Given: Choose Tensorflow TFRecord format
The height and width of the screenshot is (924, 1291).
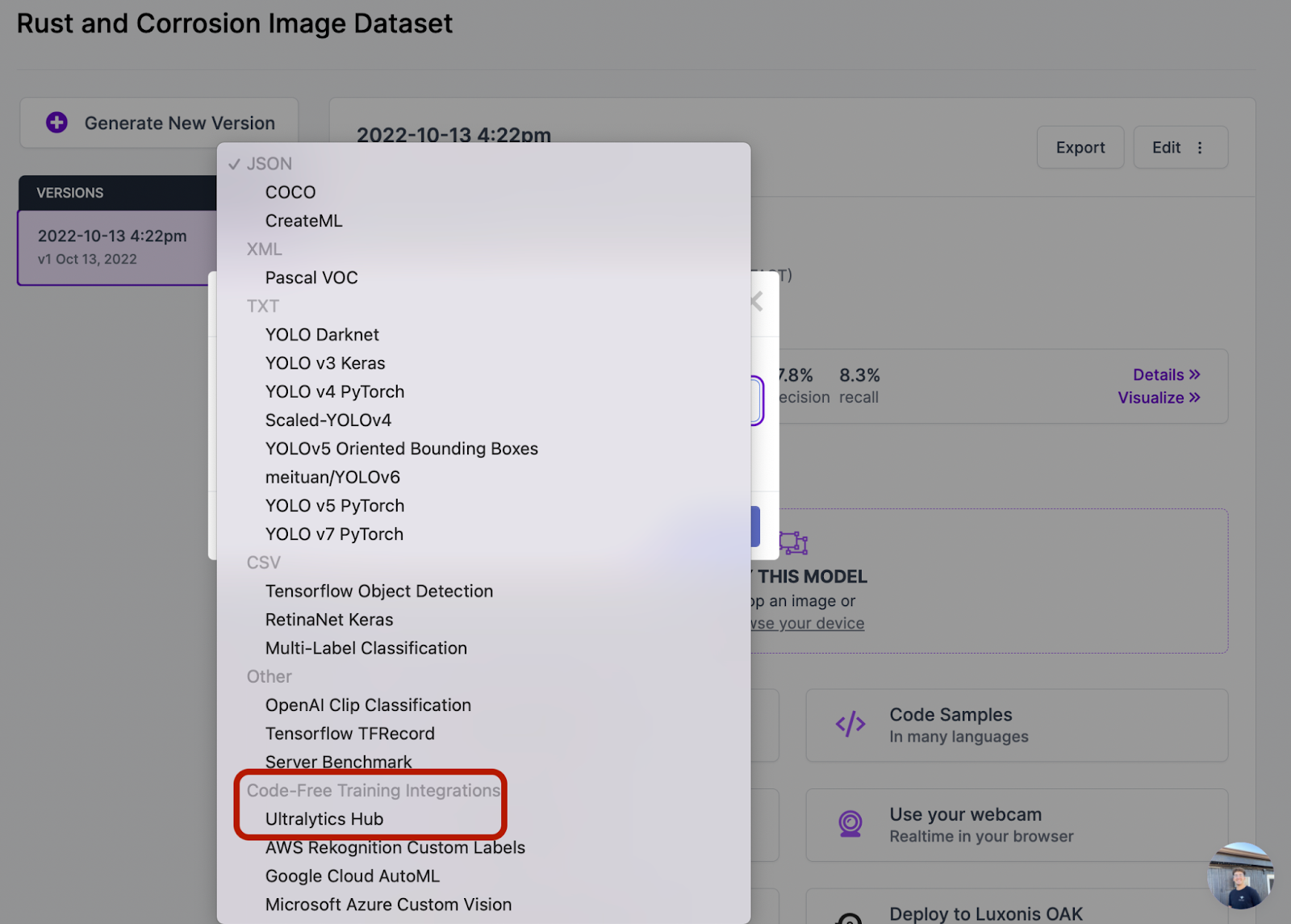Looking at the screenshot, I should point(350,734).
